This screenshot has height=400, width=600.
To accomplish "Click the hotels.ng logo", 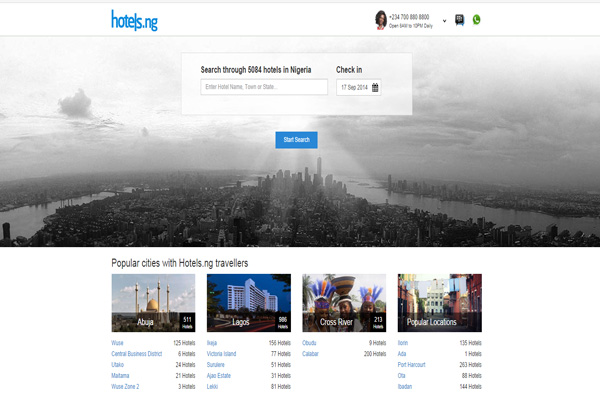I will [x=134, y=20].
